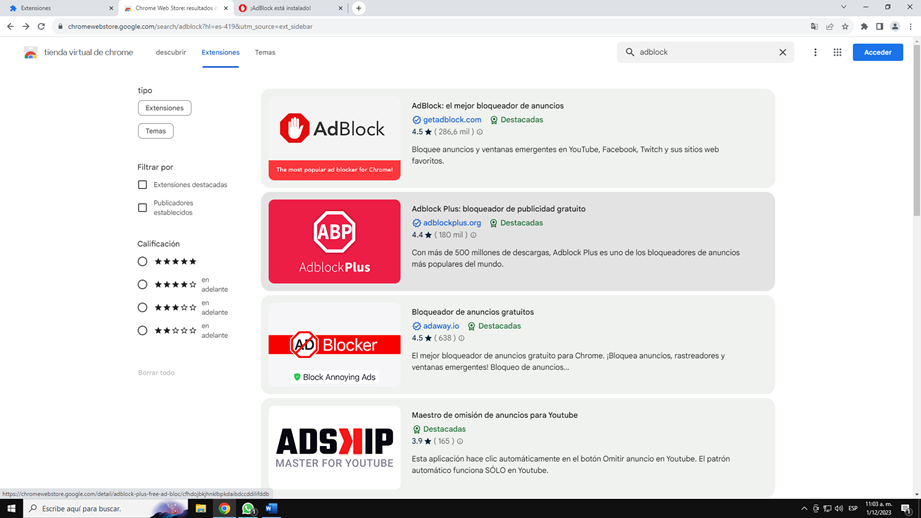Open the taskbar clock and date
The height and width of the screenshot is (518, 921).
pos(879,509)
